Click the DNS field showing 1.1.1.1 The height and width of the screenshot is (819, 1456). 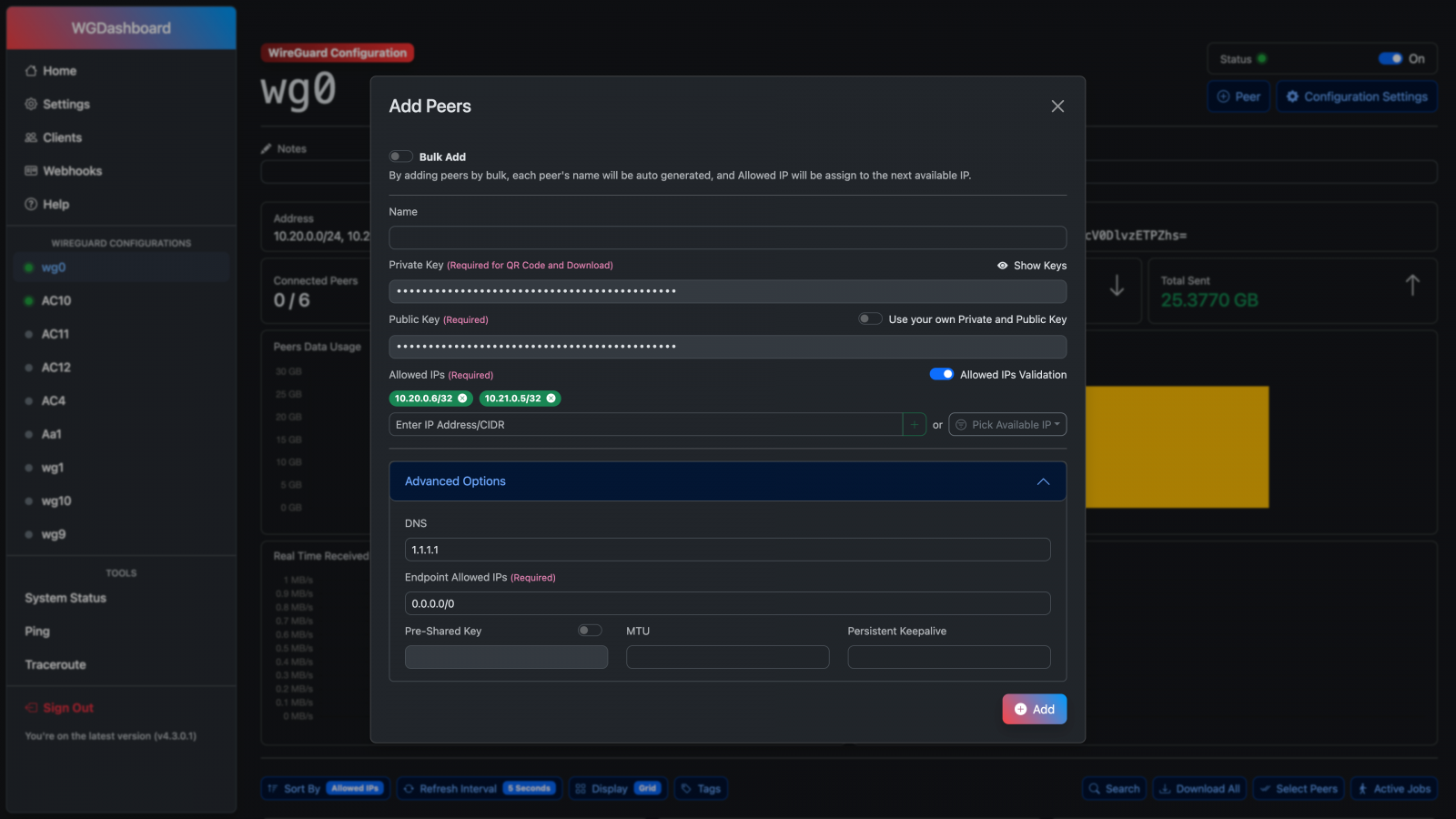727,550
